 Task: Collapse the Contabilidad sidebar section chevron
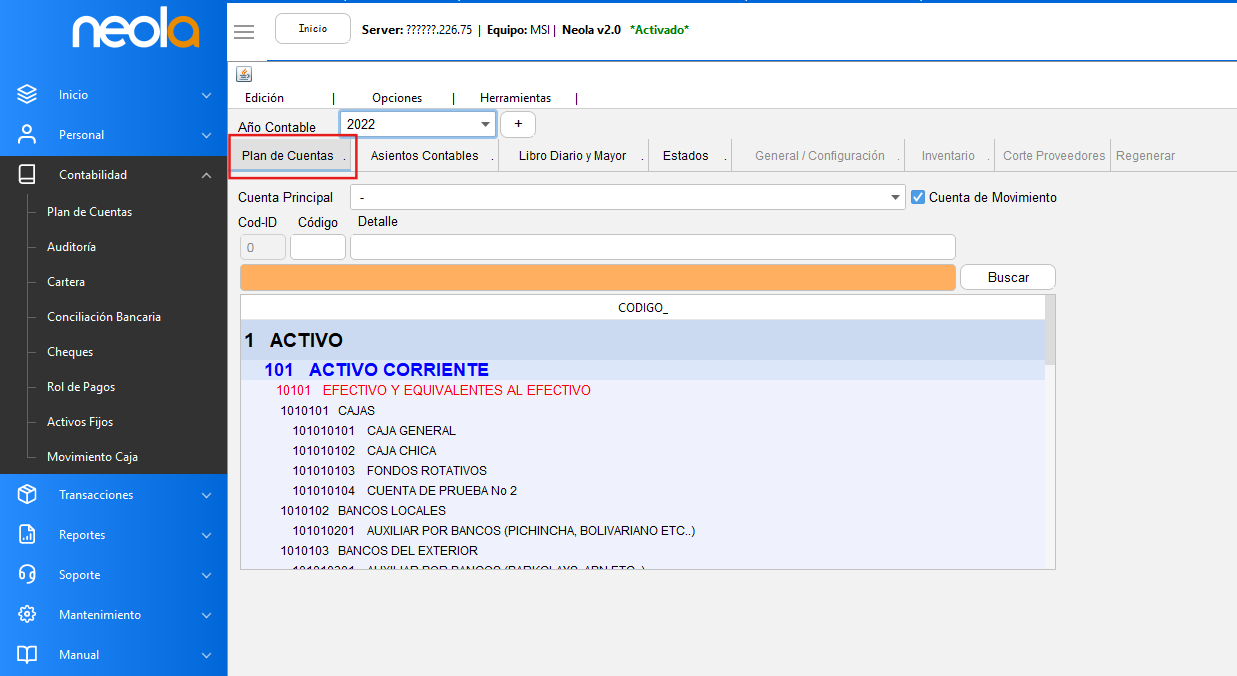click(x=206, y=175)
